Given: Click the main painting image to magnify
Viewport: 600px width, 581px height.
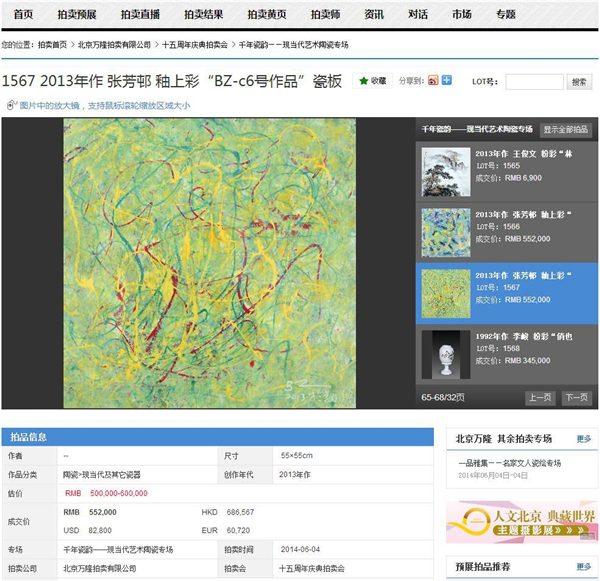Looking at the screenshot, I should [x=209, y=263].
